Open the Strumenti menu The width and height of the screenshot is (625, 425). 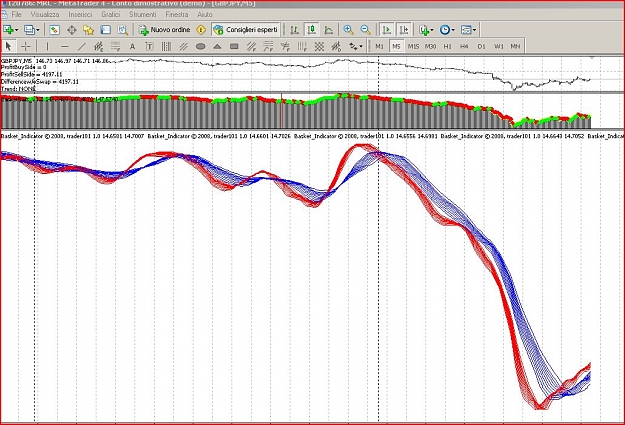tap(142, 14)
